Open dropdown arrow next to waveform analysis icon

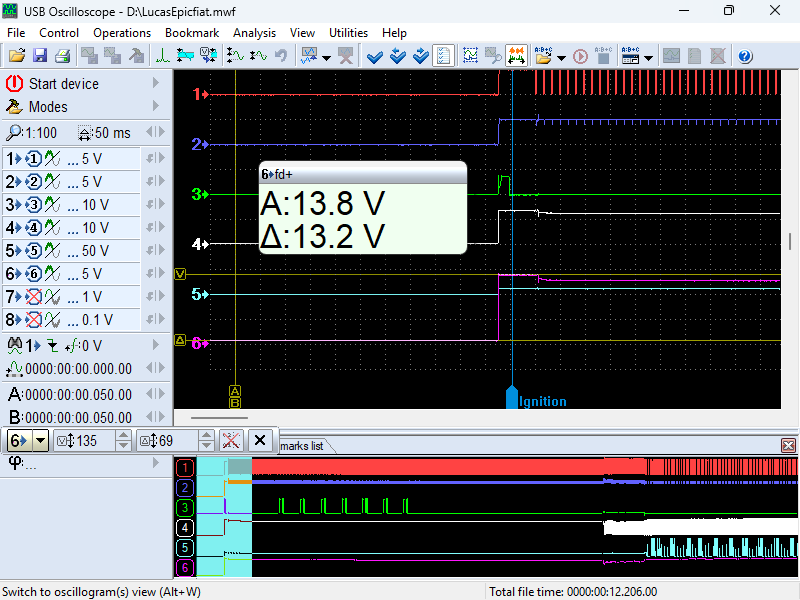327,58
